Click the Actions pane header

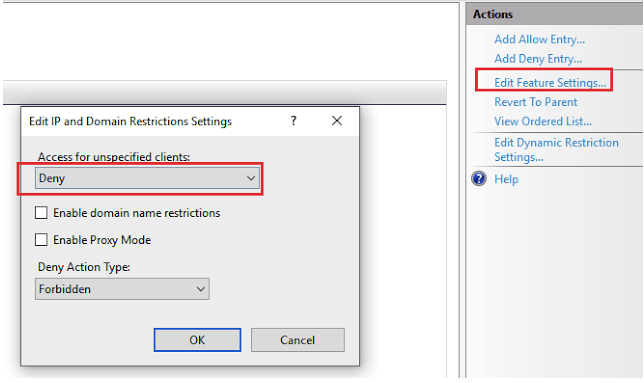click(554, 14)
